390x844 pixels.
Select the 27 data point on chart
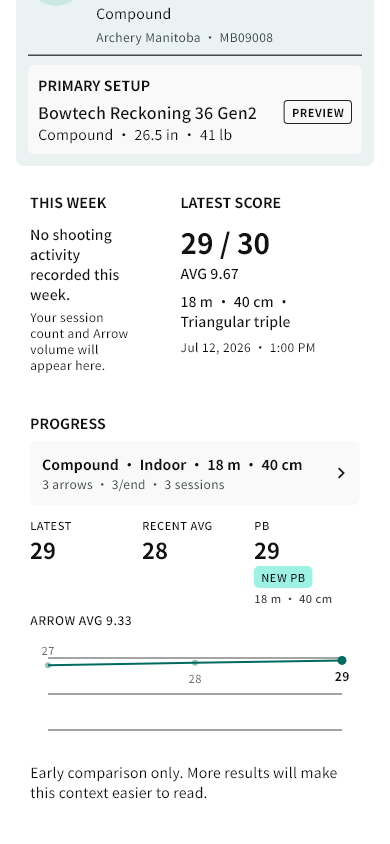(x=48, y=665)
